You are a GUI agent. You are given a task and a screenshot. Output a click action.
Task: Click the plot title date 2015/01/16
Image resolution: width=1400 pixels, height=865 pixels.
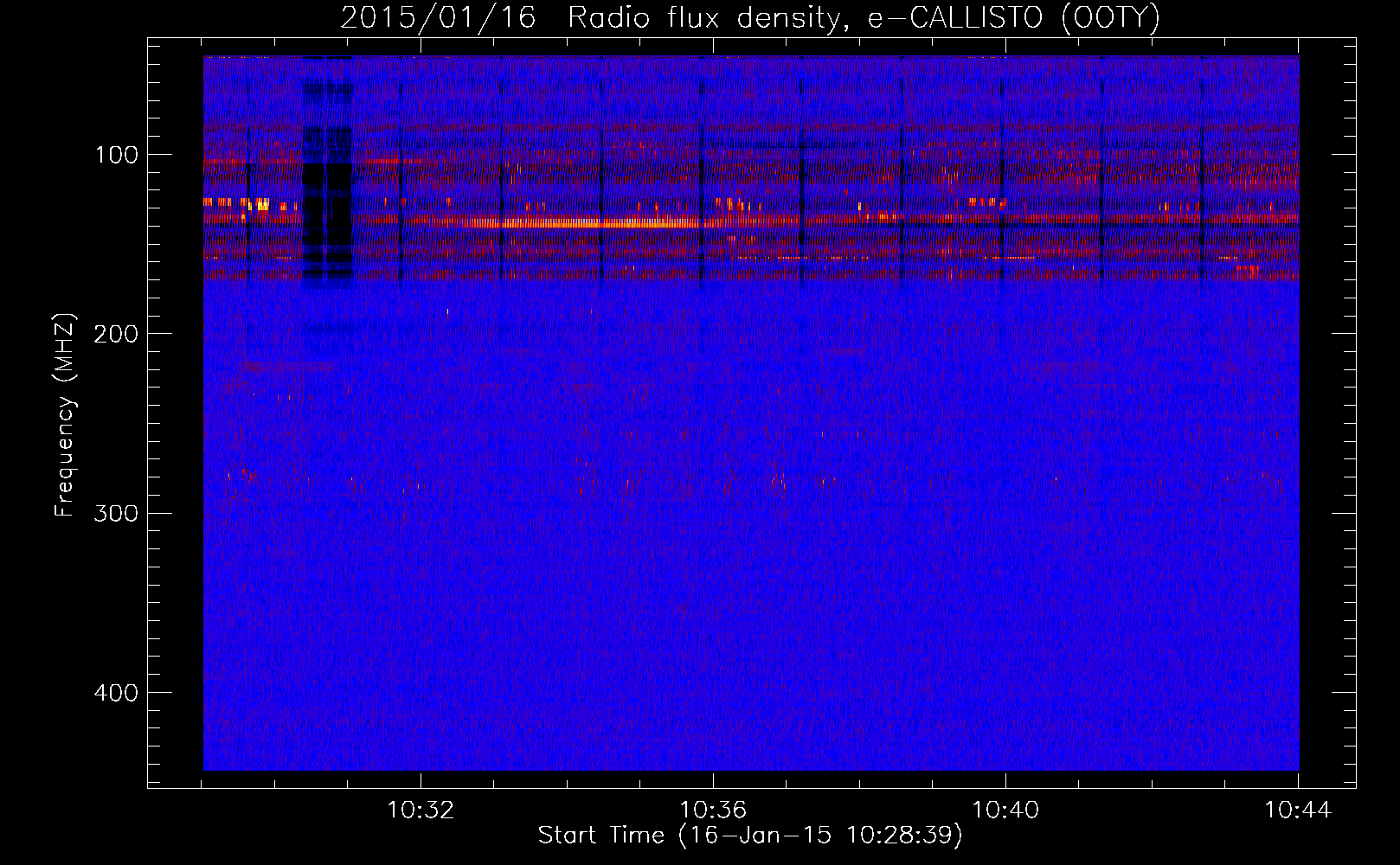[x=438, y=18]
